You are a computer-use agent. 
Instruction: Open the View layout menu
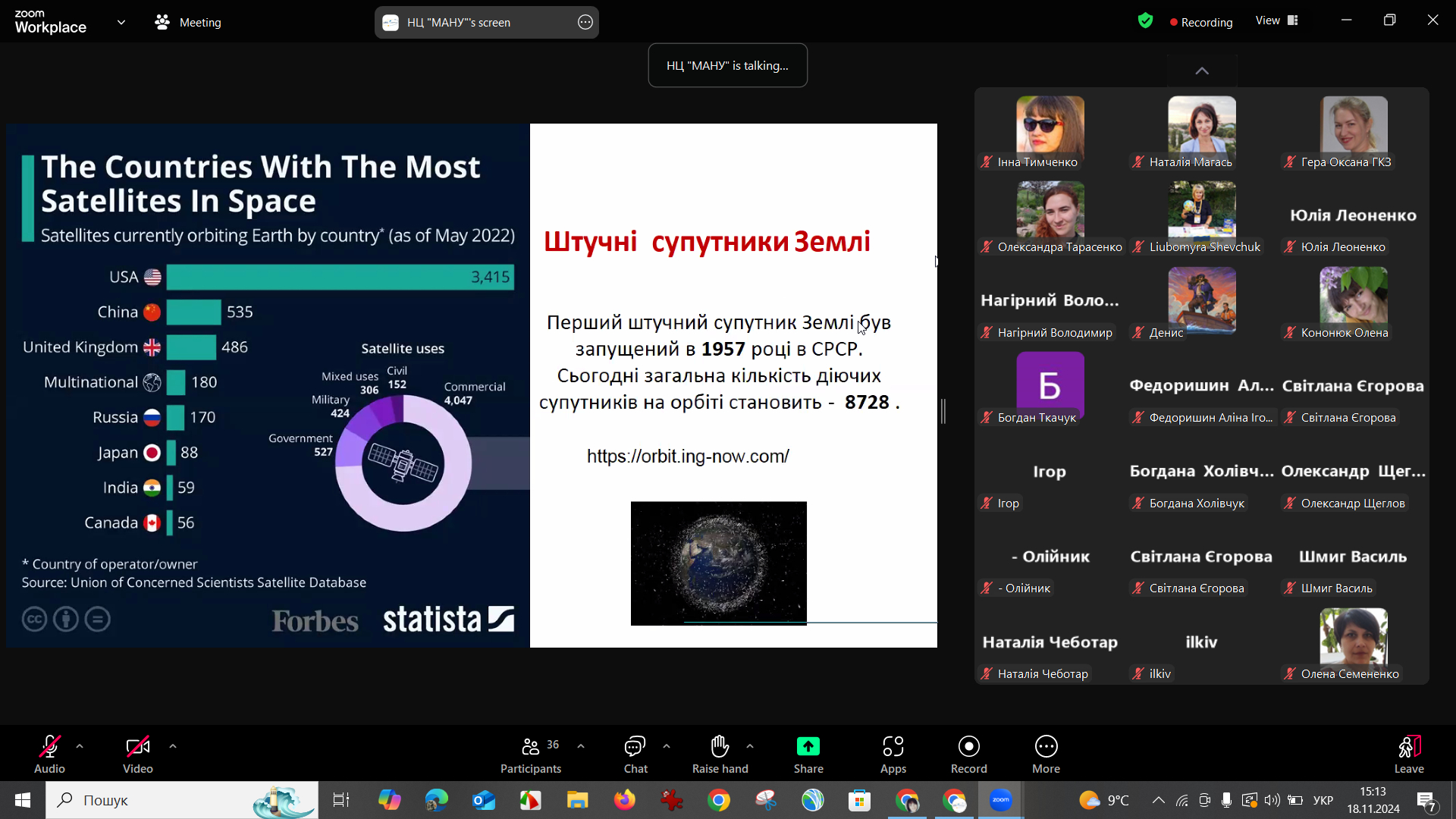(x=1277, y=21)
